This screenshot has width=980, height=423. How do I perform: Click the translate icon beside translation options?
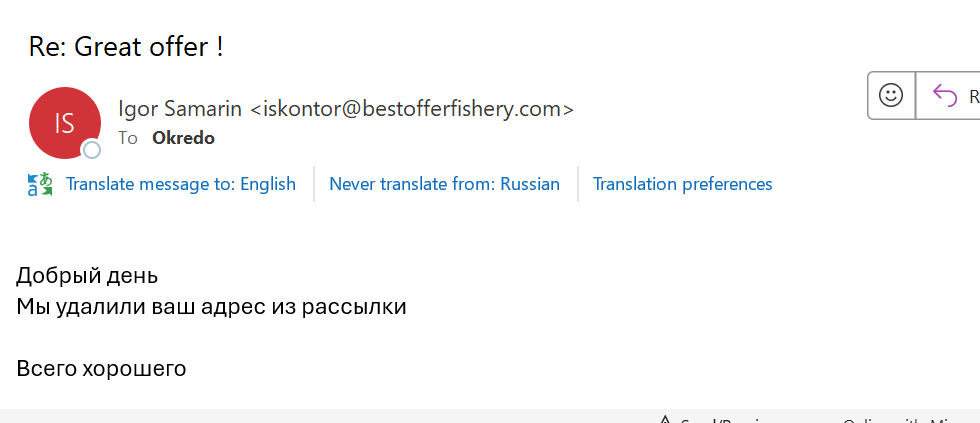[x=40, y=184]
